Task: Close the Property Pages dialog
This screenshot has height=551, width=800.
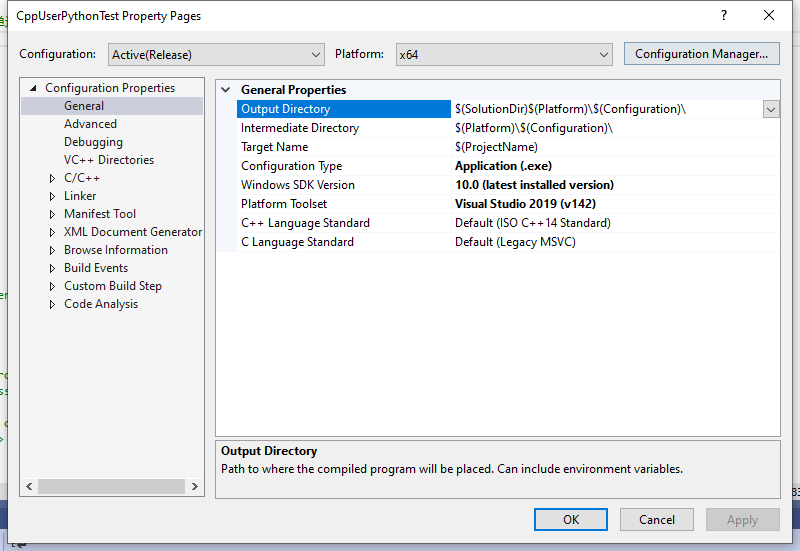Action: [769, 15]
